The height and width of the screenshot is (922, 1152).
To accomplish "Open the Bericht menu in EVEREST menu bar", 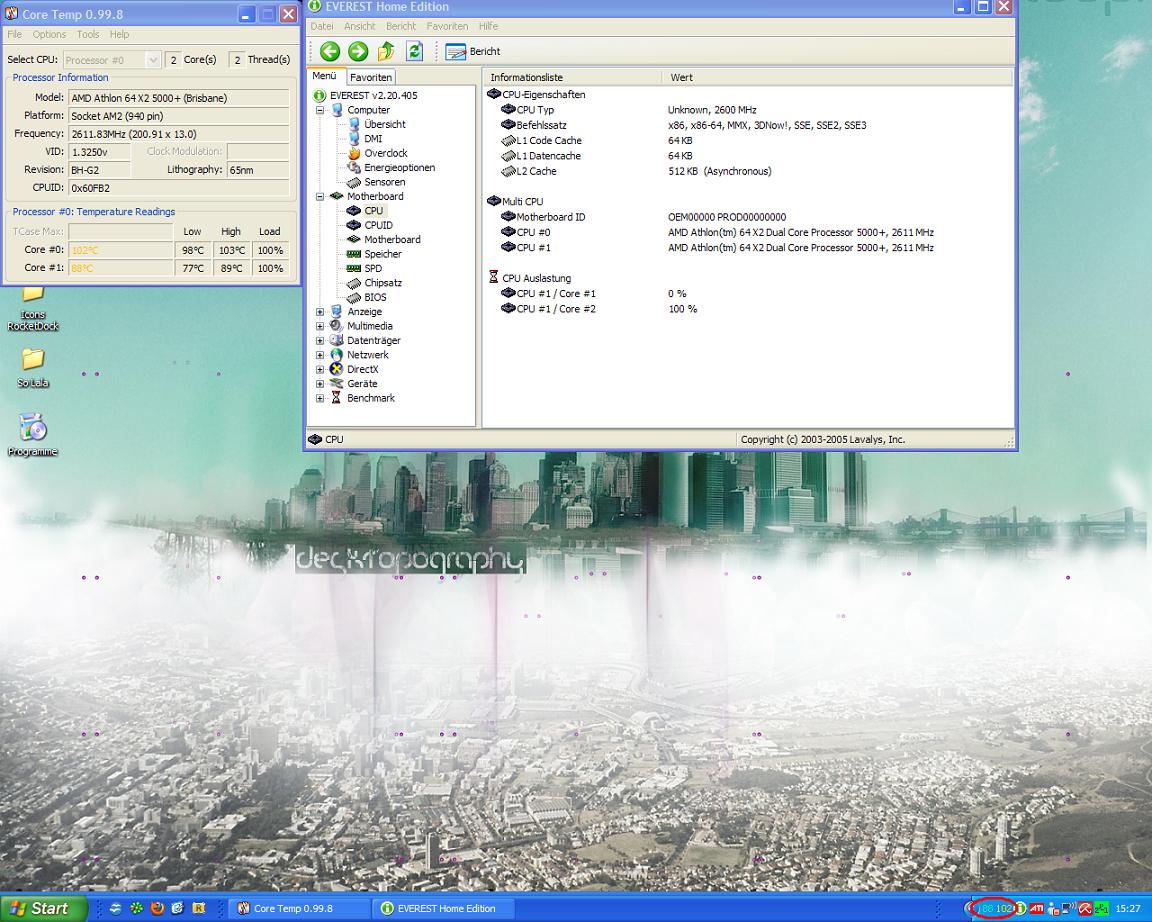I will (x=401, y=26).
